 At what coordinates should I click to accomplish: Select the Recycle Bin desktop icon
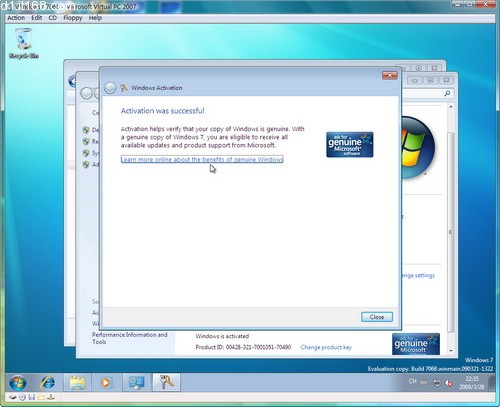[24, 43]
